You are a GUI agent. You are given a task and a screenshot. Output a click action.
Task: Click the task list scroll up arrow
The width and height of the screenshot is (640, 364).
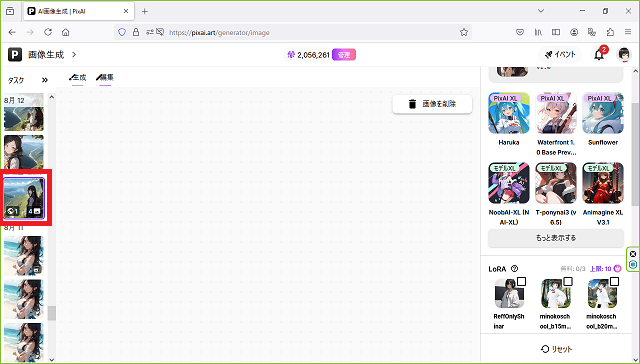[51, 97]
